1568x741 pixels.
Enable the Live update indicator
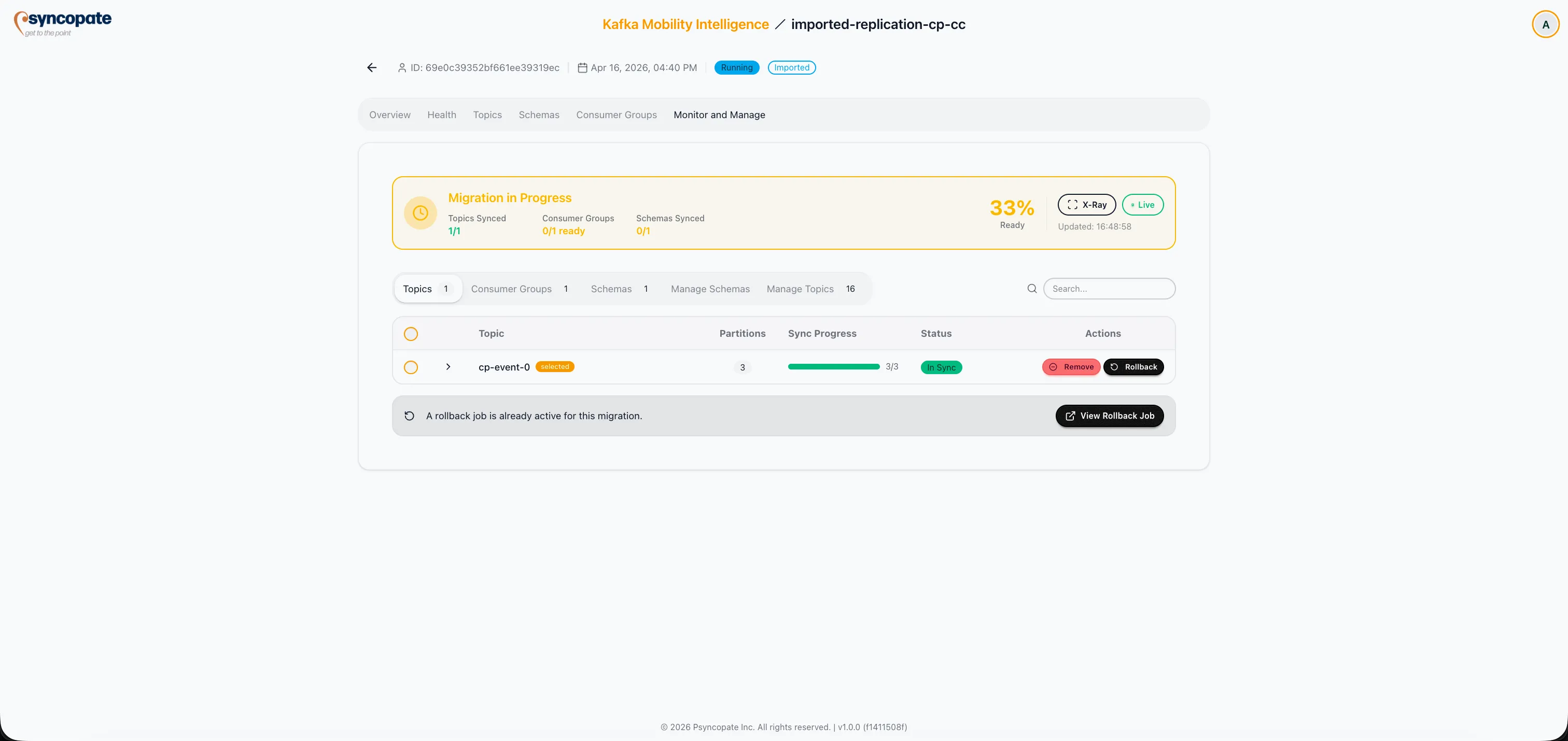(1142, 205)
